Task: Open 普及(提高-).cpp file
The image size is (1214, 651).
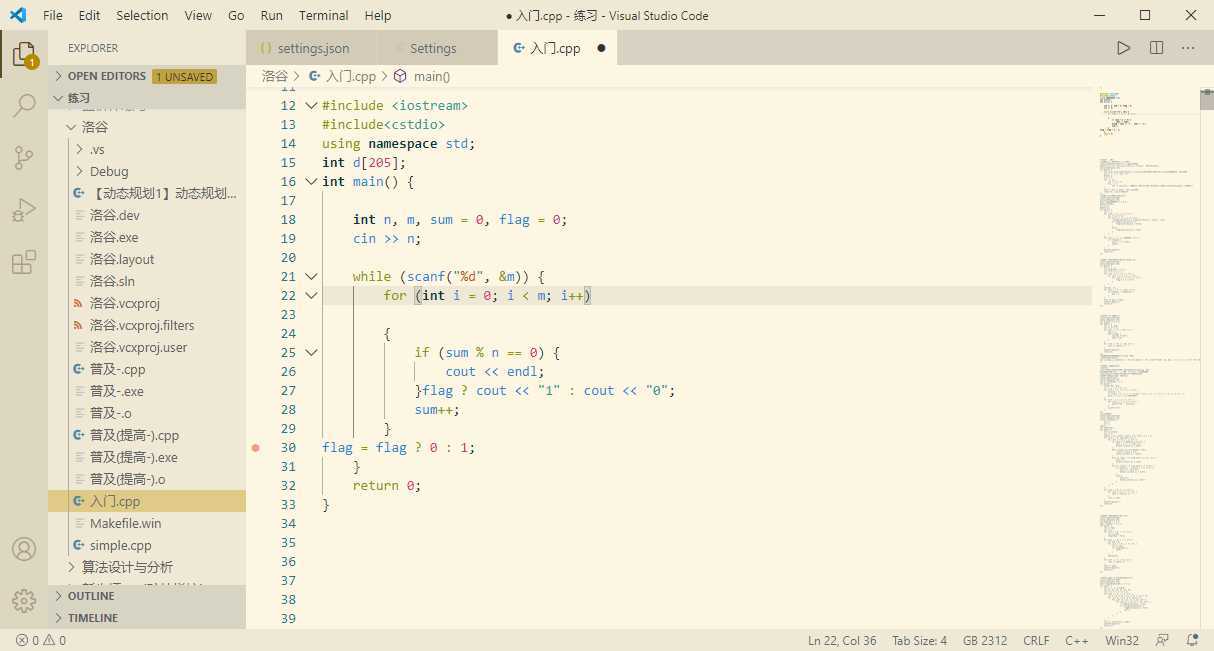Action: (x=146, y=435)
